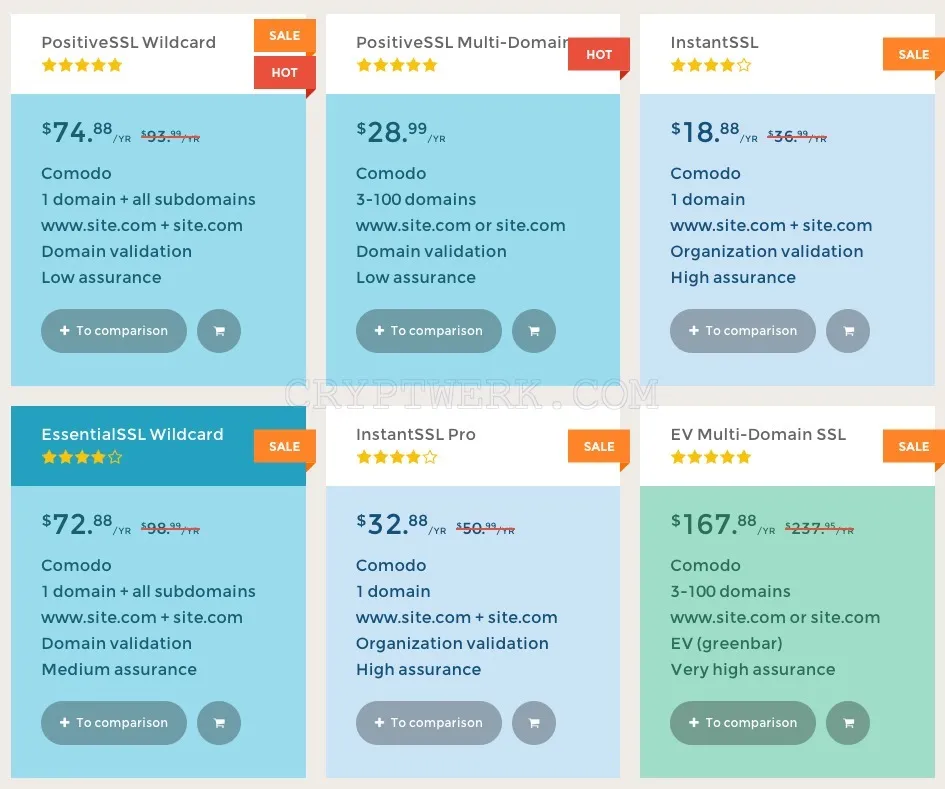Click InstantSSL Pro cart icon

tap(533, 723)
